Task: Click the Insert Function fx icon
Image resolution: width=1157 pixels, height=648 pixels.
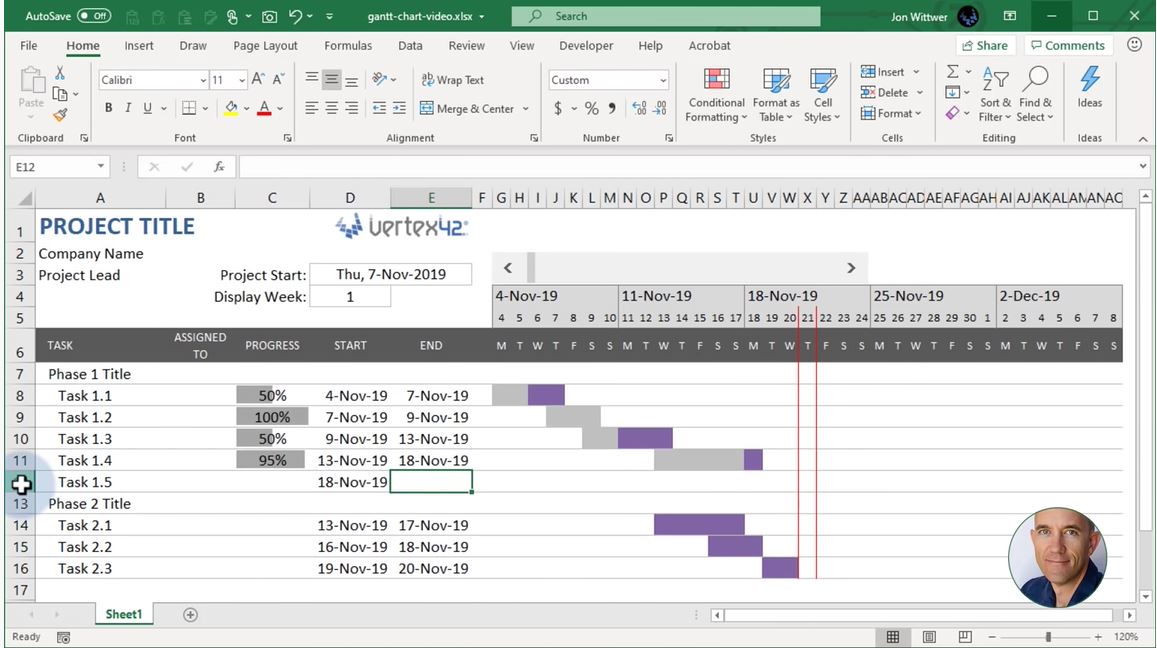Action: click(x=219, y=167)
